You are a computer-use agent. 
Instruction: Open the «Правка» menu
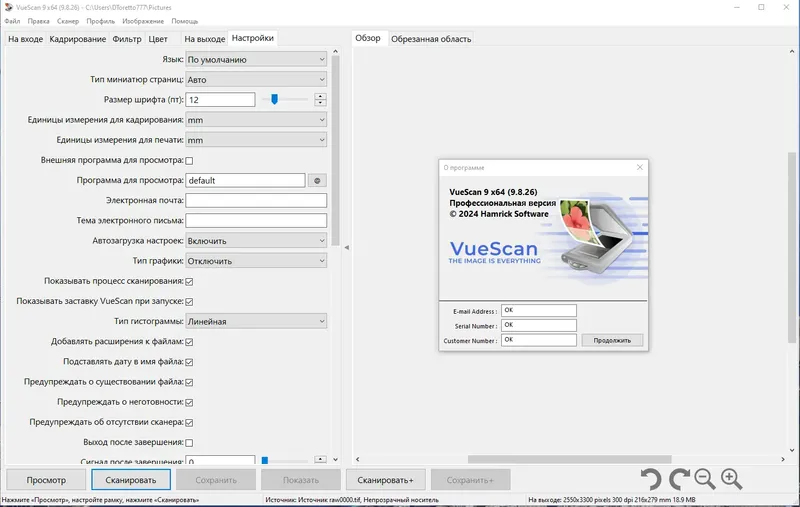click(39, 21)
